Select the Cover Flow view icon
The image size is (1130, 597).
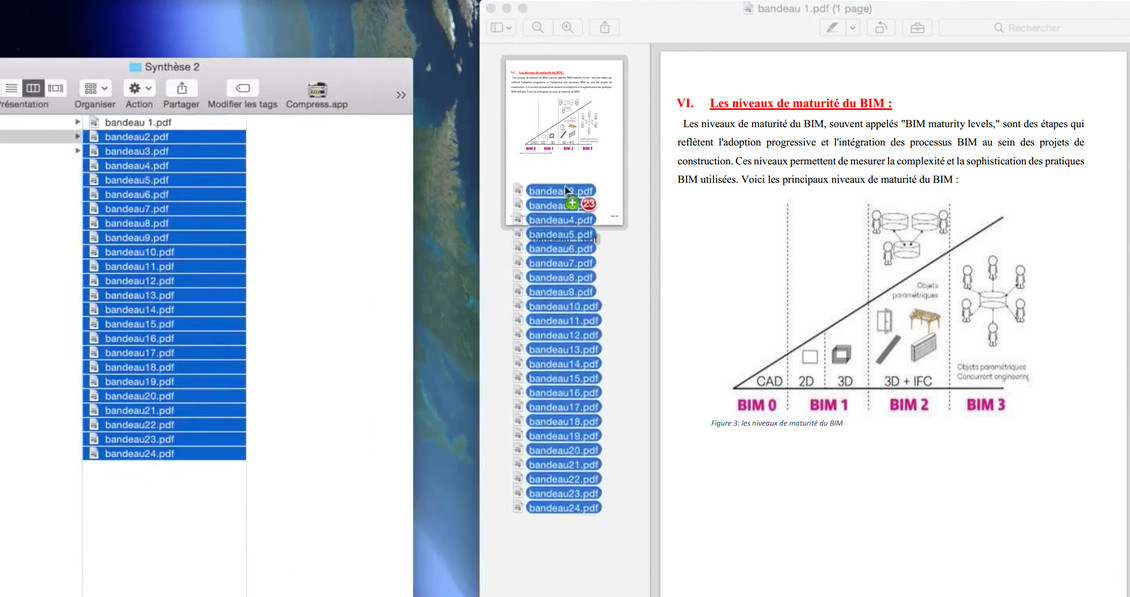click(54, 88)
